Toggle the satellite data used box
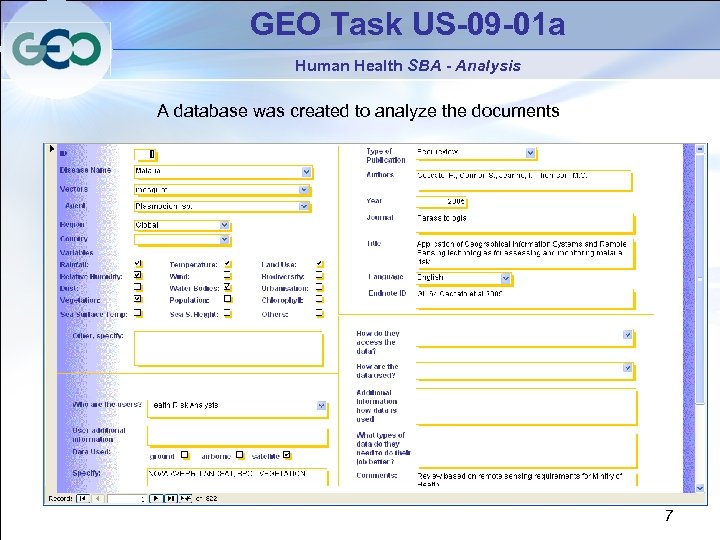720x540 pixels. 287,455
